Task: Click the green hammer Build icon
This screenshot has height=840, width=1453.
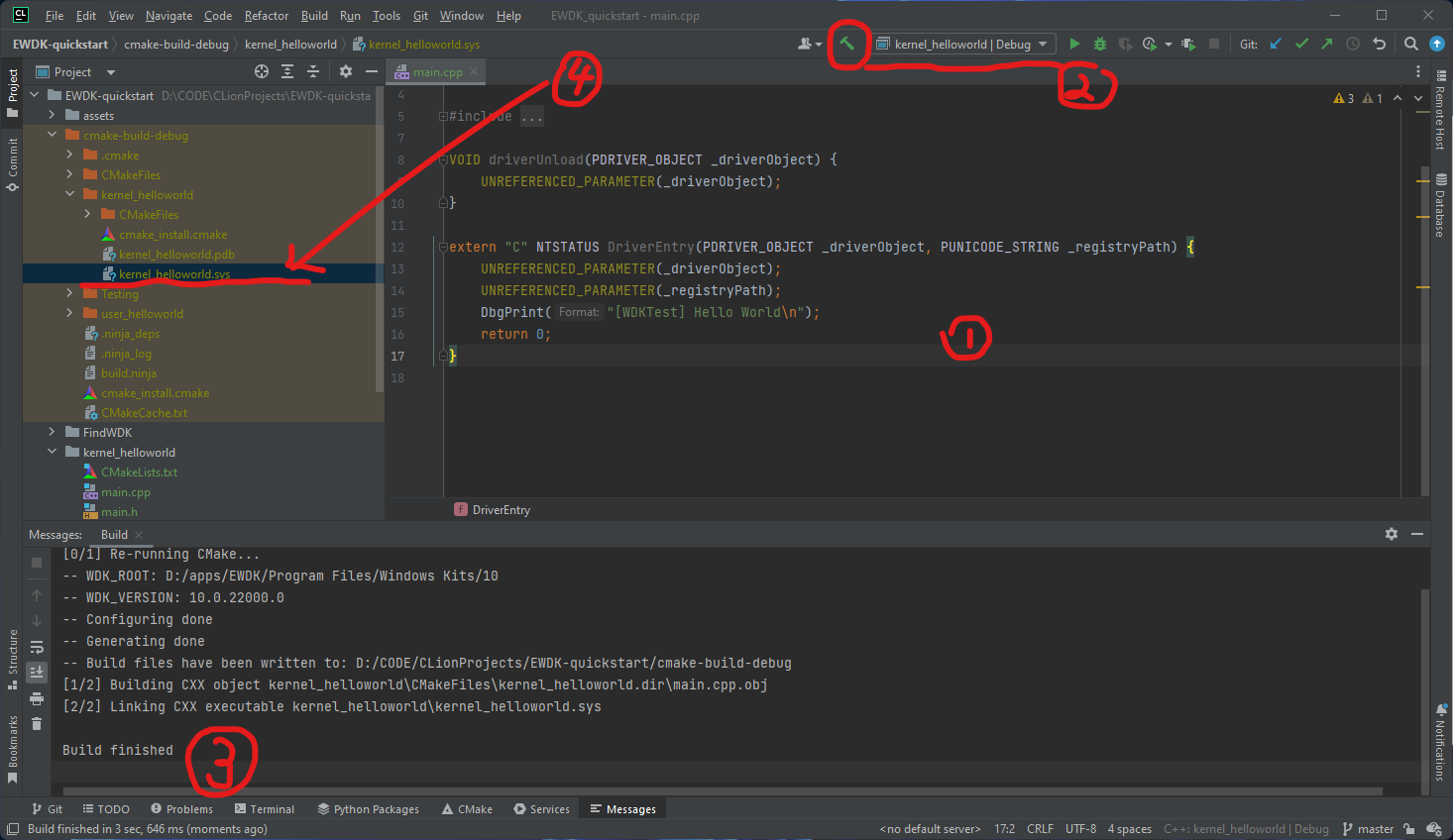Action: point(847,44)
